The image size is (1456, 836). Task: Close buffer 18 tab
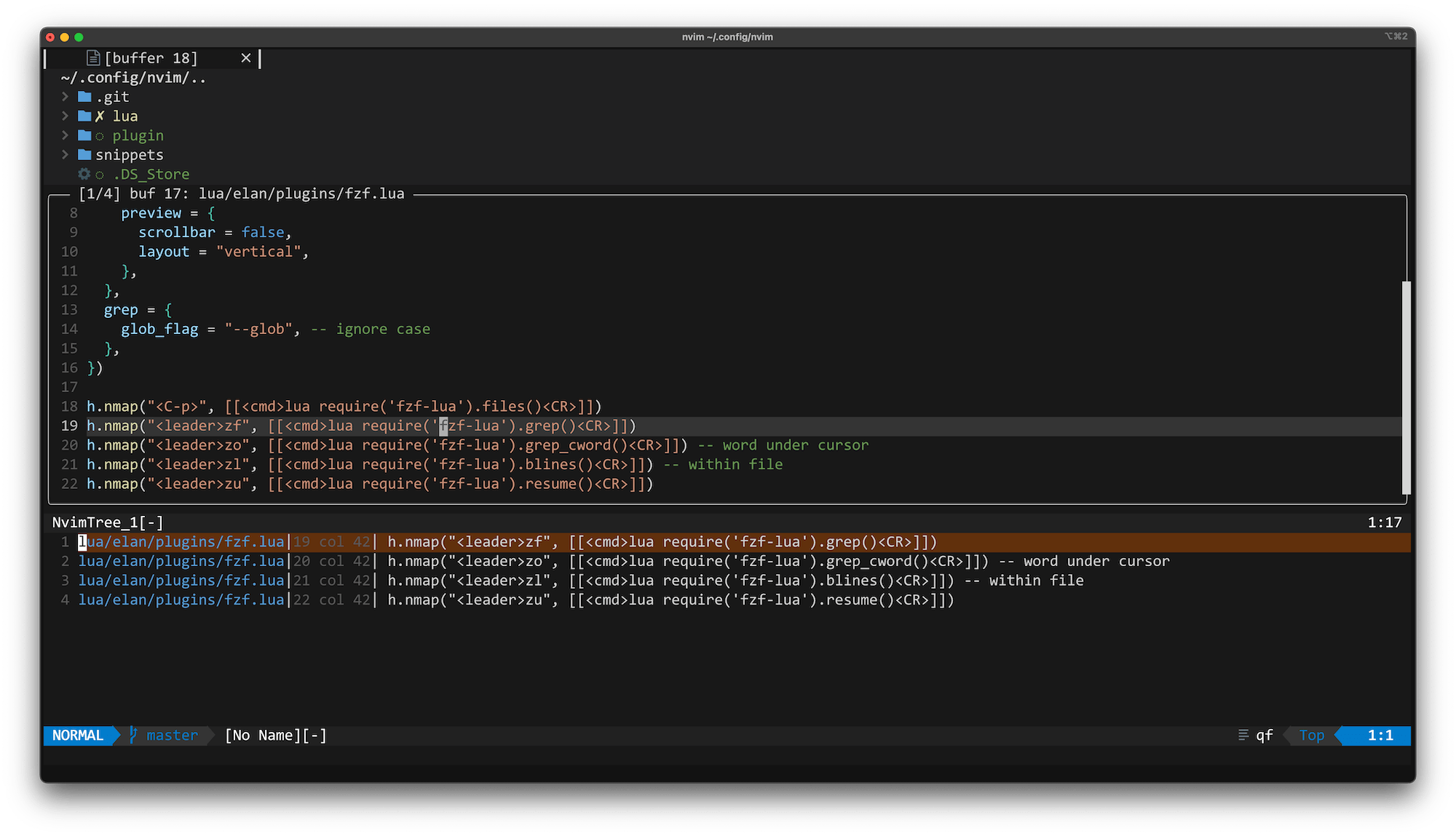pyautogui.click(x=248, y=57)
